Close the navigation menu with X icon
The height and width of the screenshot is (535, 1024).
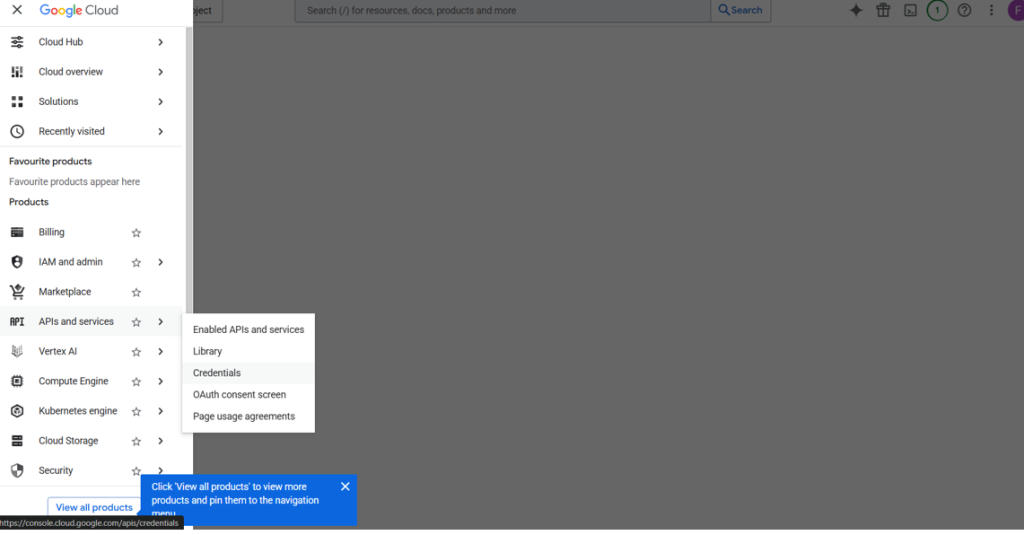pyautogui.click(x=17, y=10)
